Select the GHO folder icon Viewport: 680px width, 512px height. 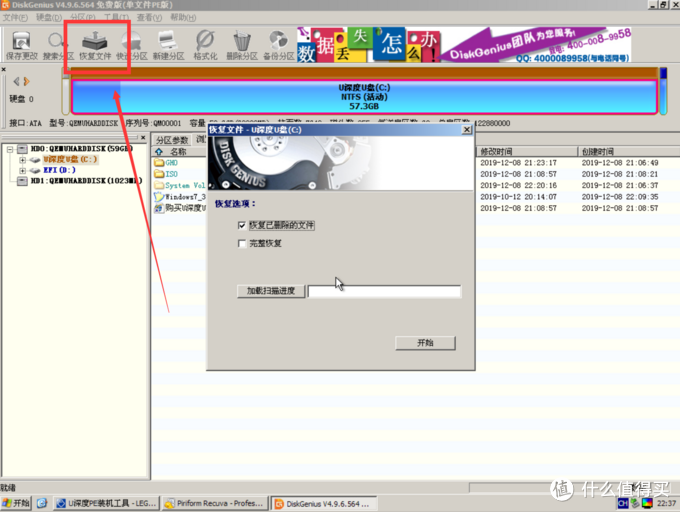click(159, 163)
